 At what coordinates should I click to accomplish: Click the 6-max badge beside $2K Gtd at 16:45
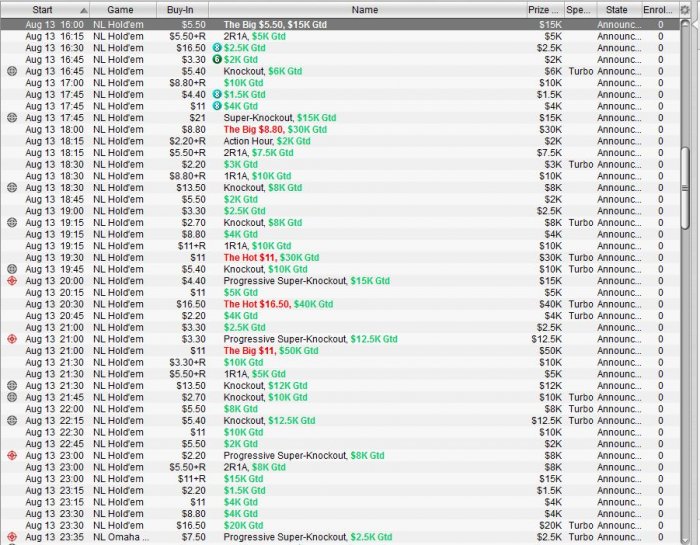coord(217,59)
